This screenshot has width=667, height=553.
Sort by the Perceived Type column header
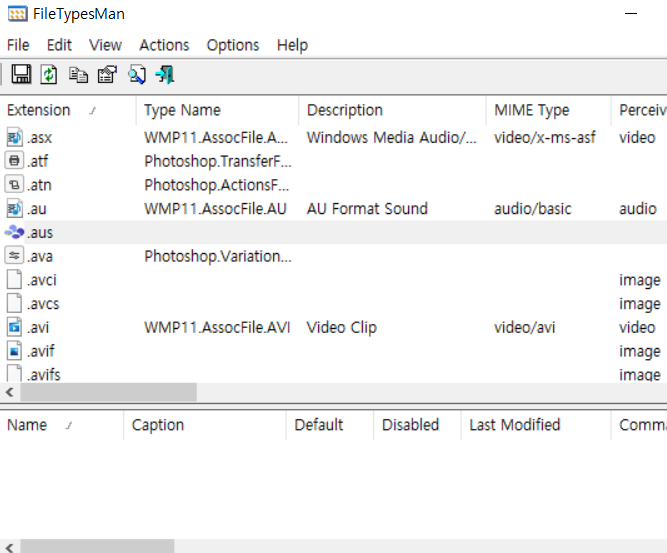pos(639,110)
